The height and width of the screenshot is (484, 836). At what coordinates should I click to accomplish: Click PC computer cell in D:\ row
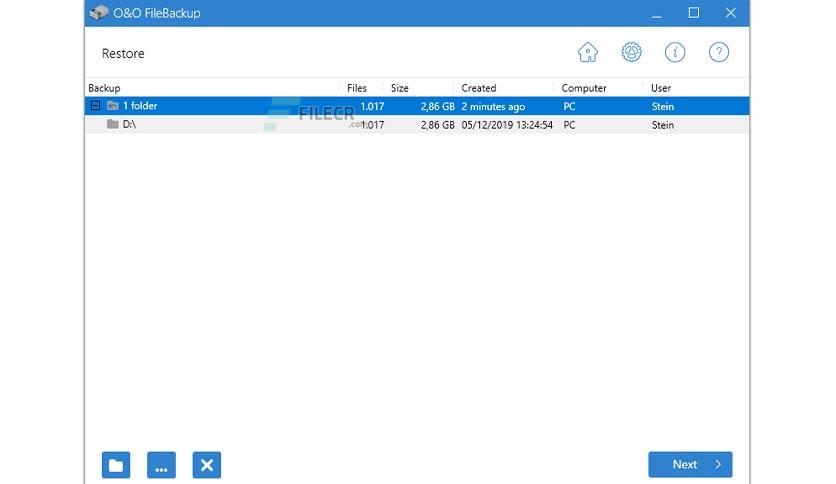pyautogui.click(x=569, y=125)
